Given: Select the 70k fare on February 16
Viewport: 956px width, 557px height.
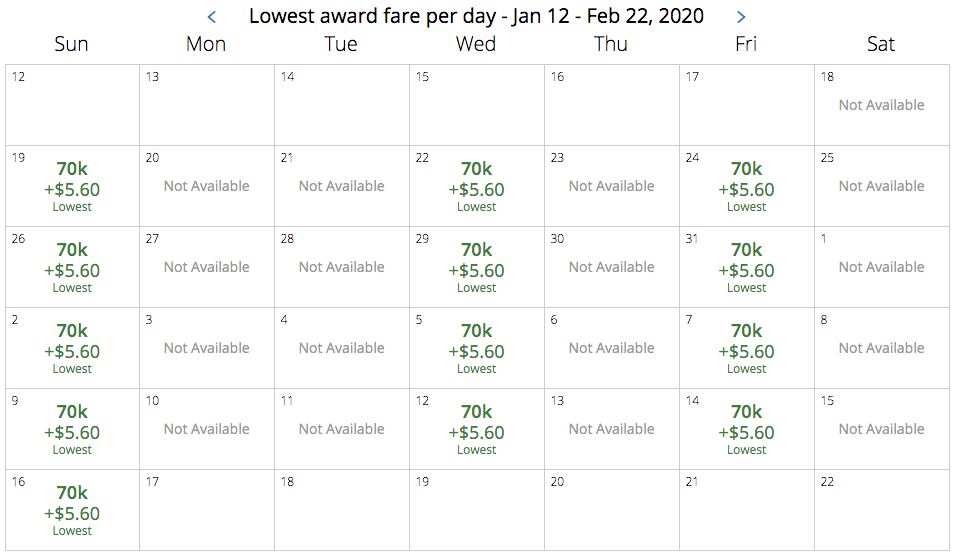Looking at the screenshot, I should pos(72,511).
